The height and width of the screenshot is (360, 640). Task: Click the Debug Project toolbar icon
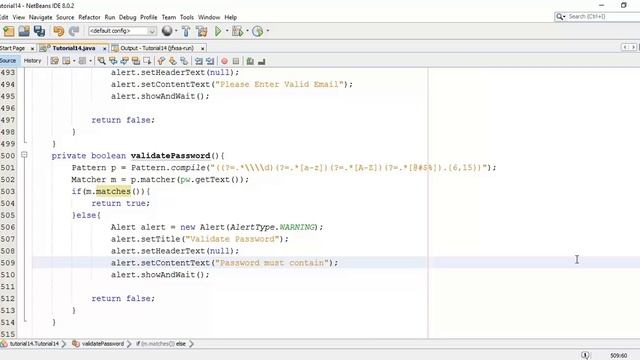[237, 31]
